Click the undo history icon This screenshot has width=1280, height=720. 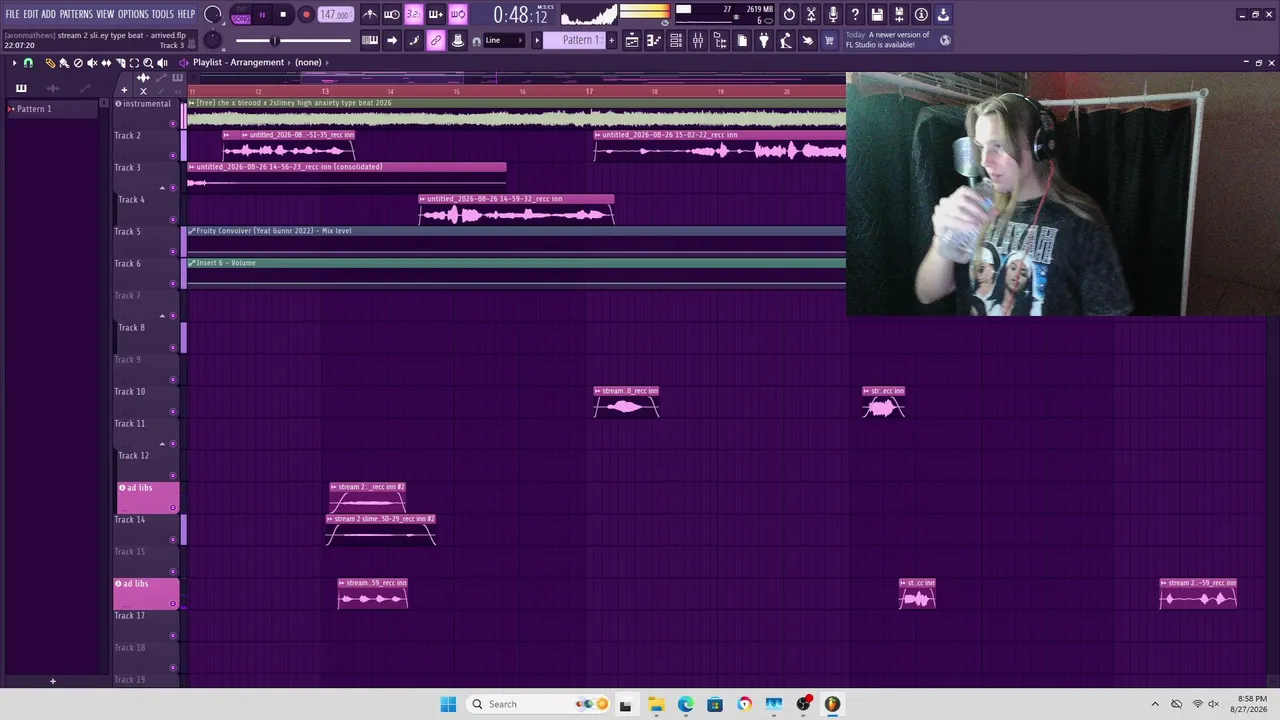[789, 14]
